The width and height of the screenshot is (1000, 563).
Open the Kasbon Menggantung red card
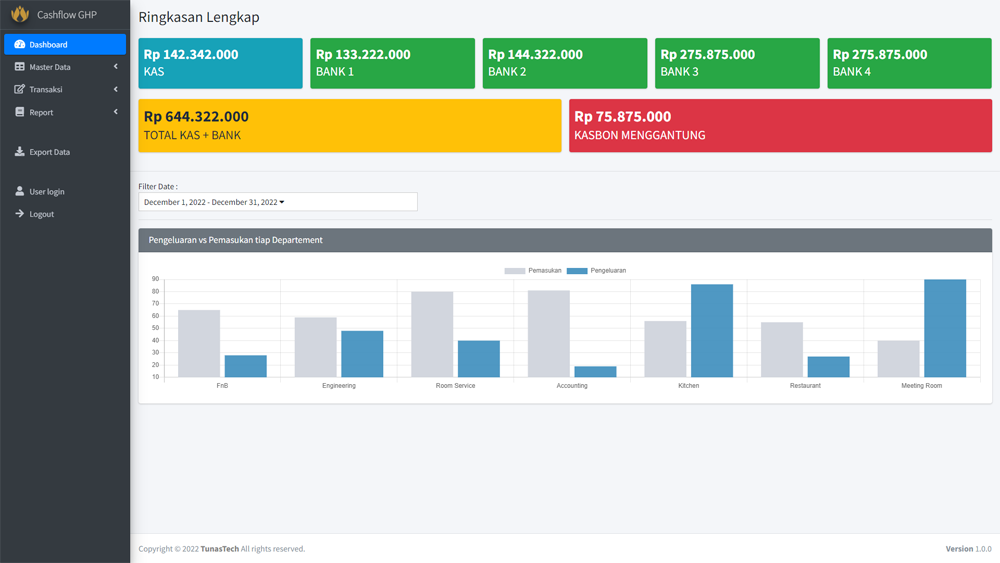[780, 125]
